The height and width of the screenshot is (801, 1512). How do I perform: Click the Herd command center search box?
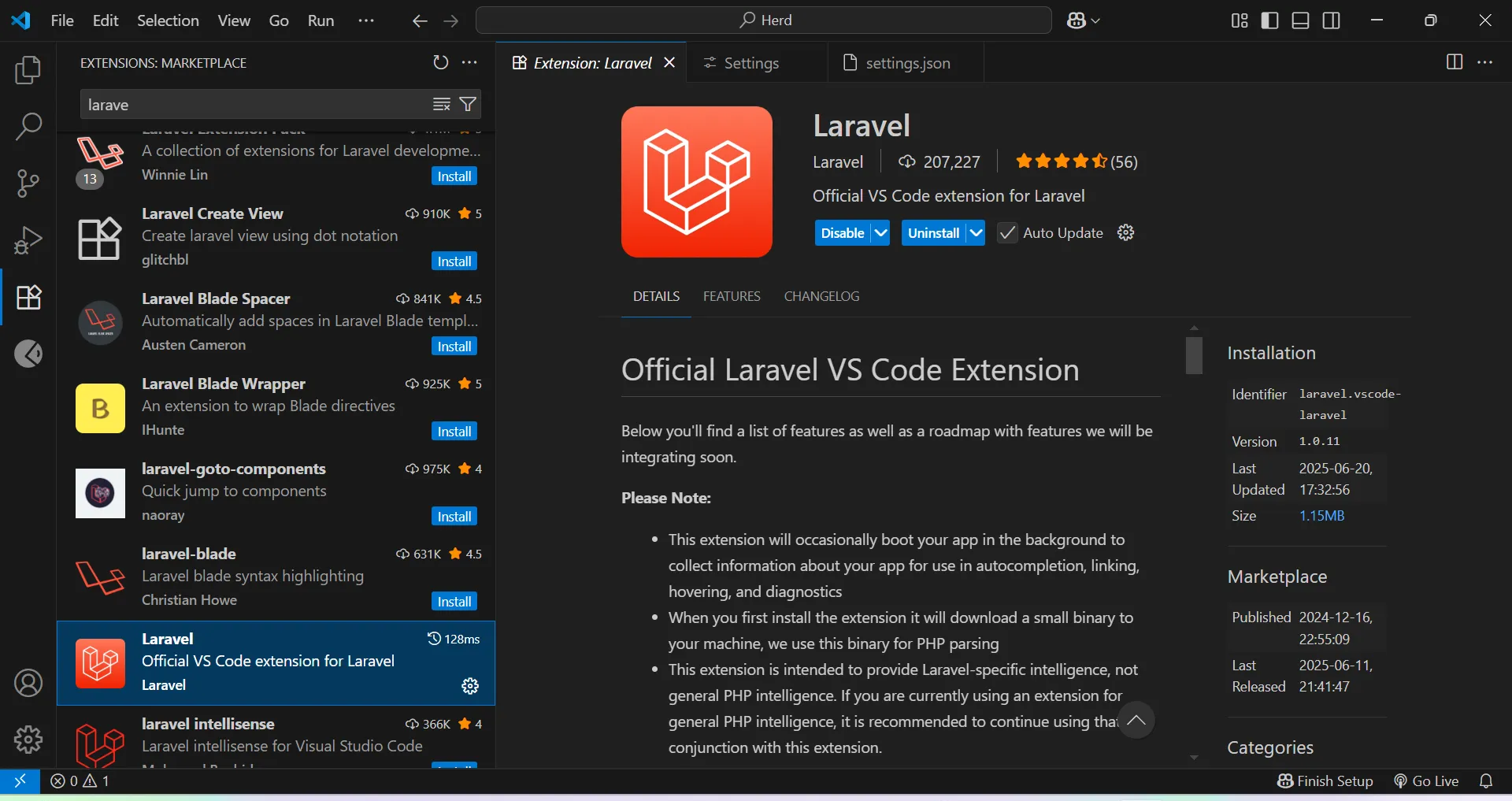tap(764, 20)
